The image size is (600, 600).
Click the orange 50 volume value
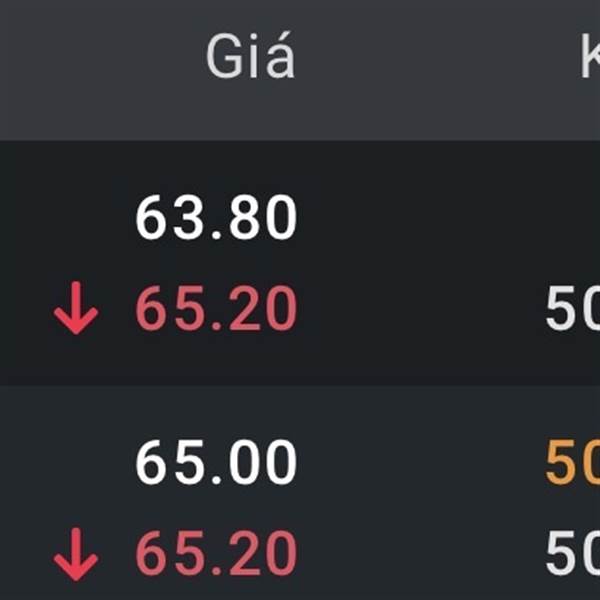573,462
